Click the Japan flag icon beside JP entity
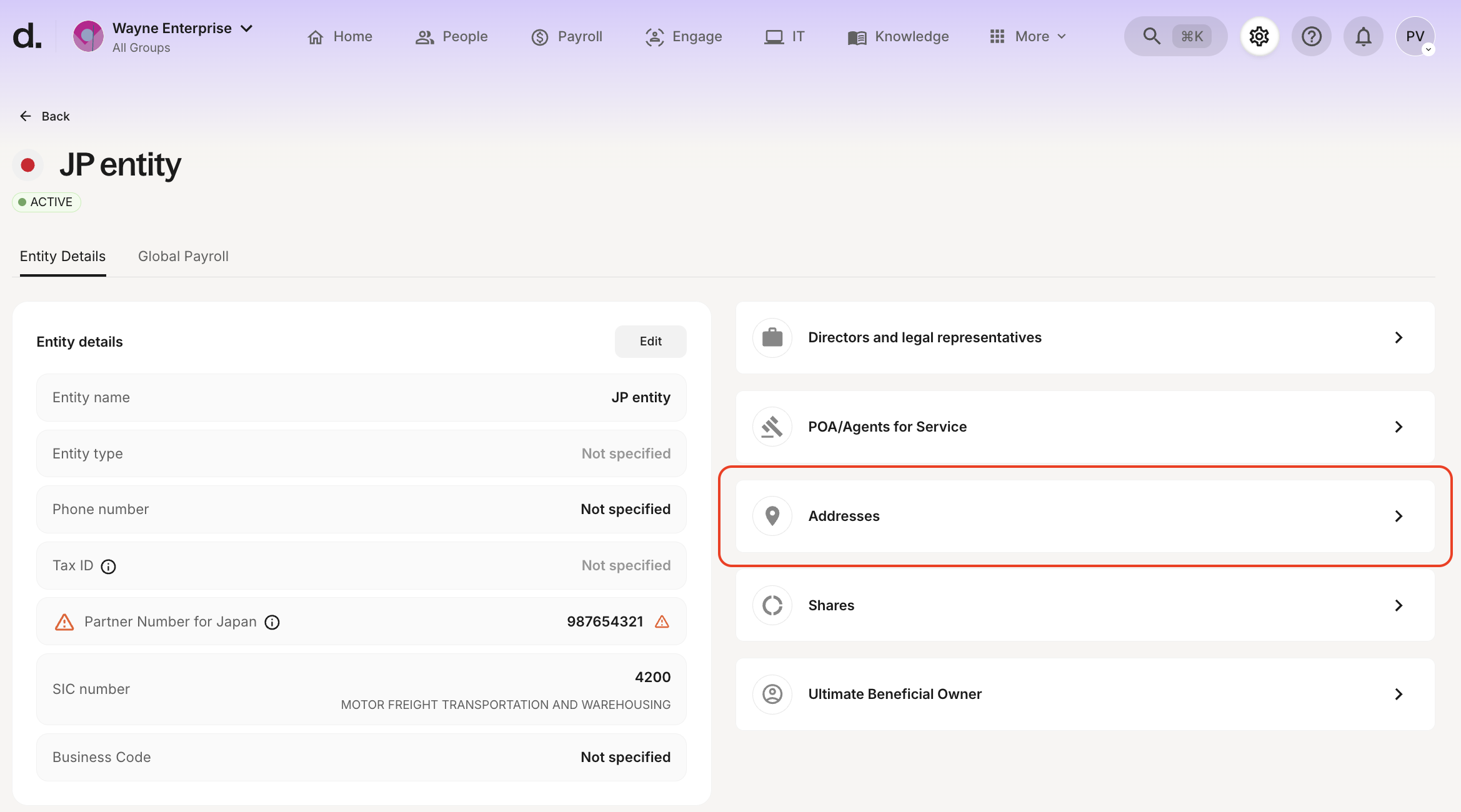 click(27, 165)
